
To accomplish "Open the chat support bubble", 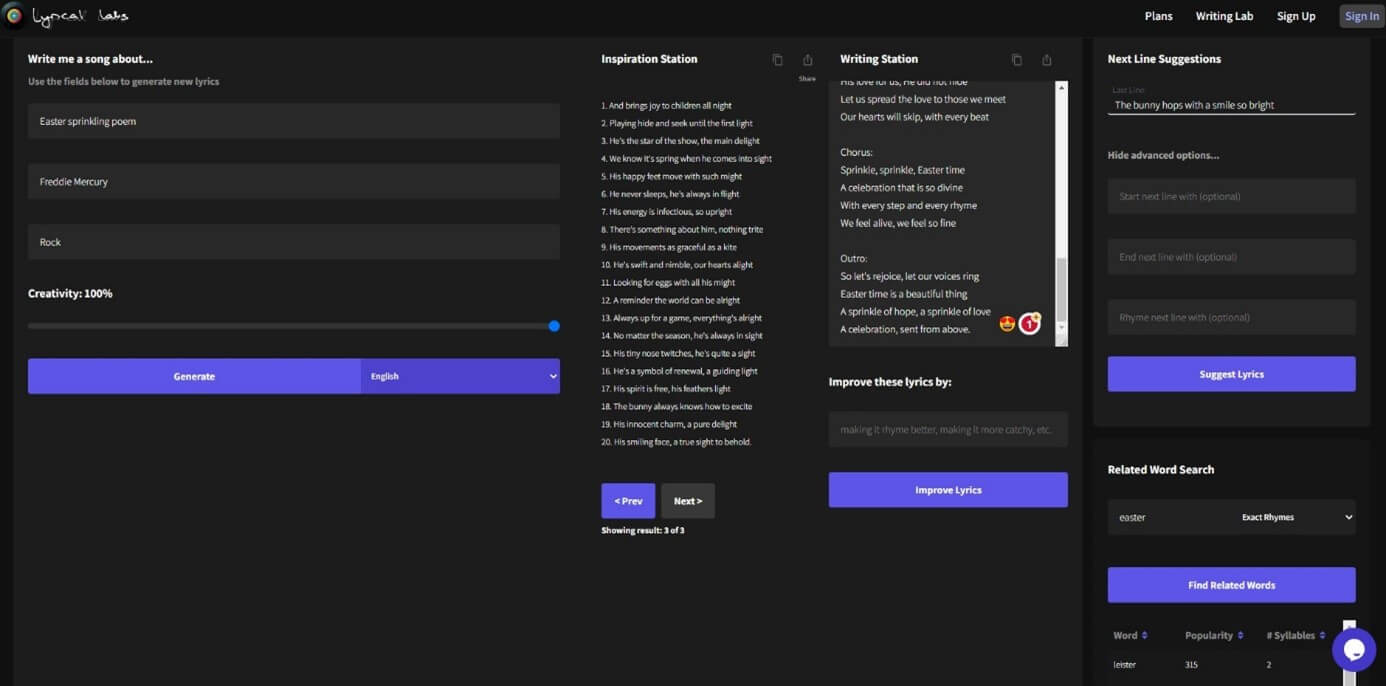I will [x=1353, y=650].
